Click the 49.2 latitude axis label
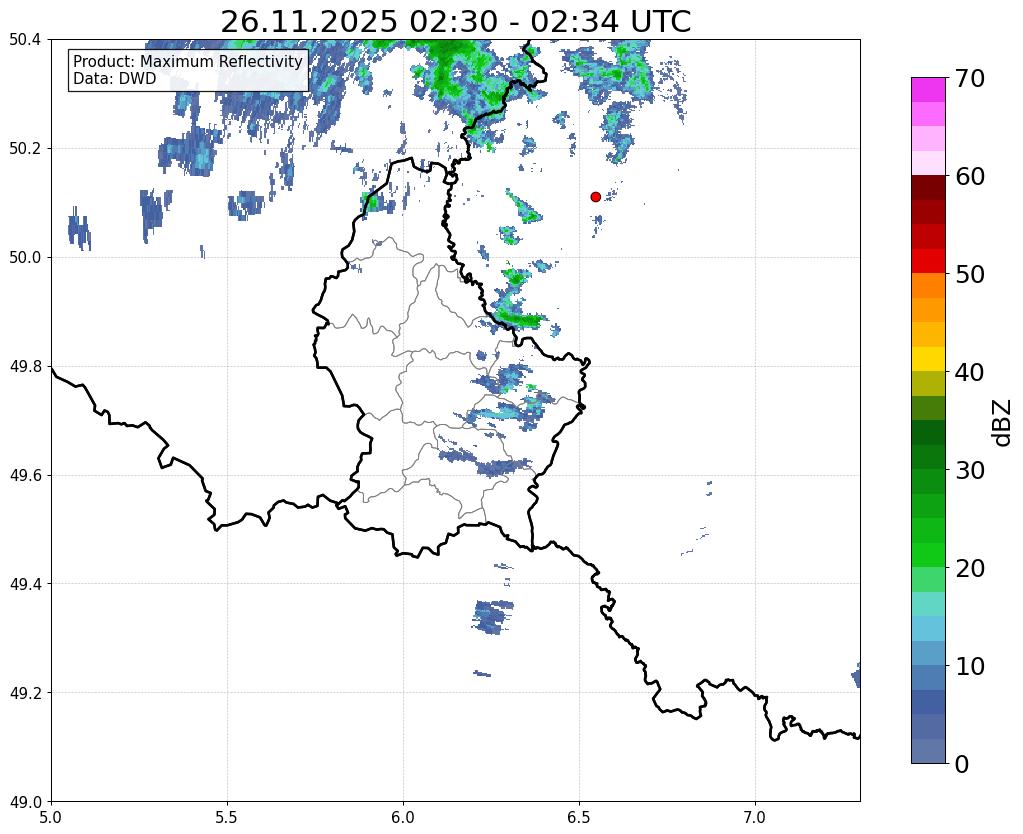The height and width of the screenshot is (834, 1023). coord(25,693)
